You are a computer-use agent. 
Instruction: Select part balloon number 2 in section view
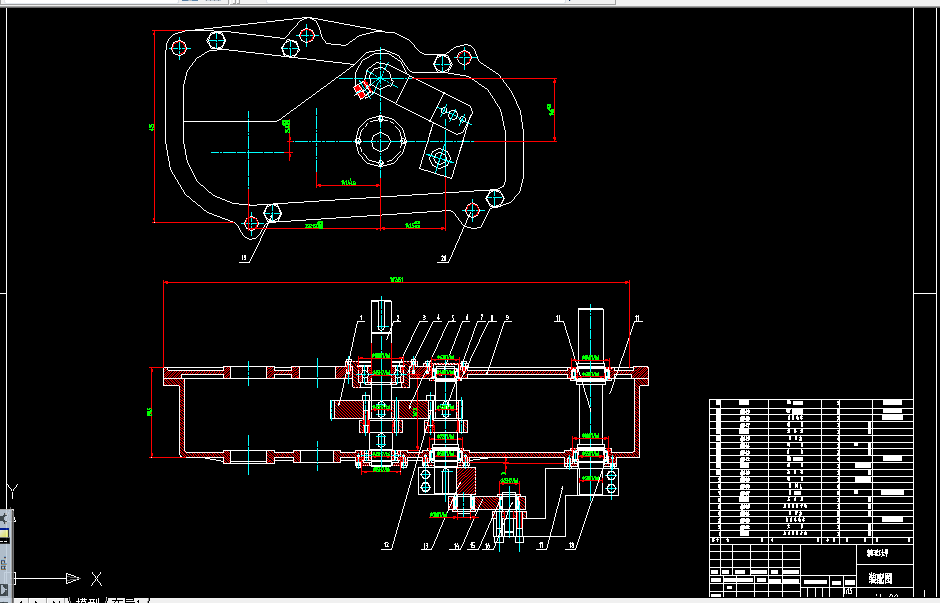click(x=398, y=318)
